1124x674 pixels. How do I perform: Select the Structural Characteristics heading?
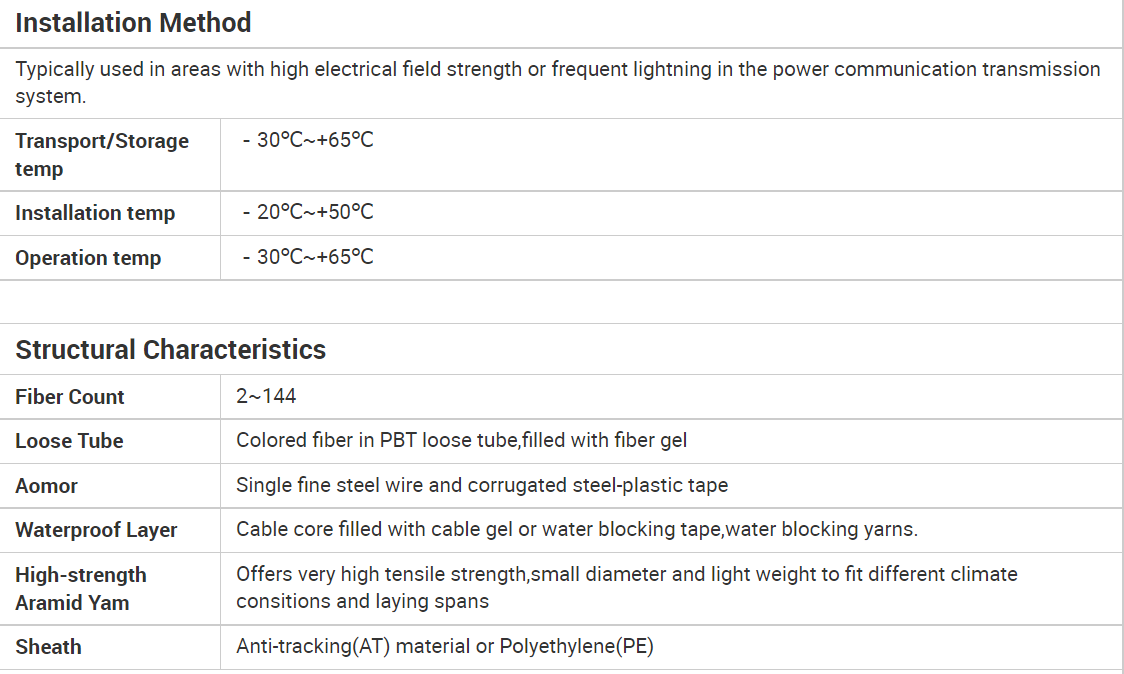pos(171,350)
